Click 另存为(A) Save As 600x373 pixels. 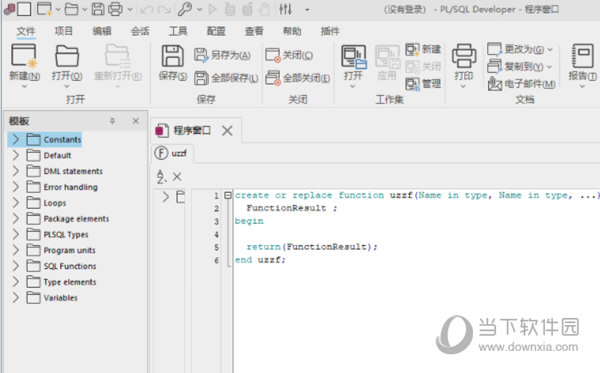click(x=222, y=55)
